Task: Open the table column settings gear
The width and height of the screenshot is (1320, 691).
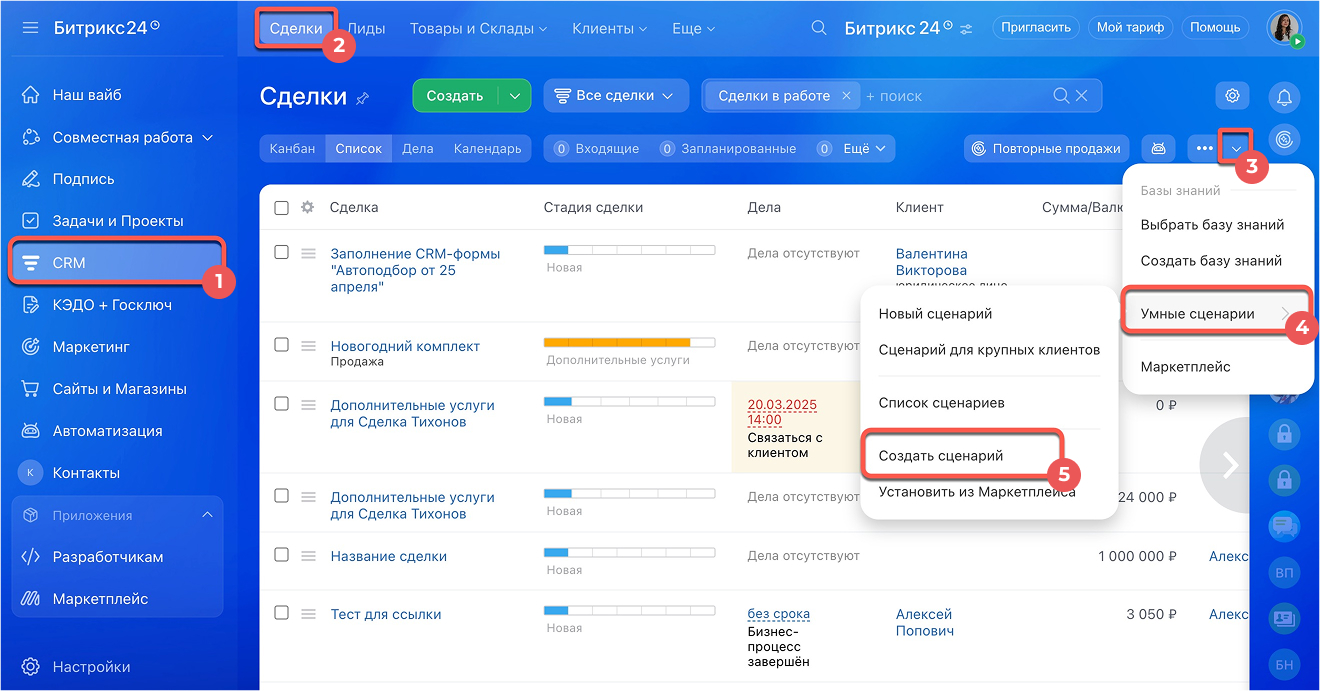Action: coord(308,207)
